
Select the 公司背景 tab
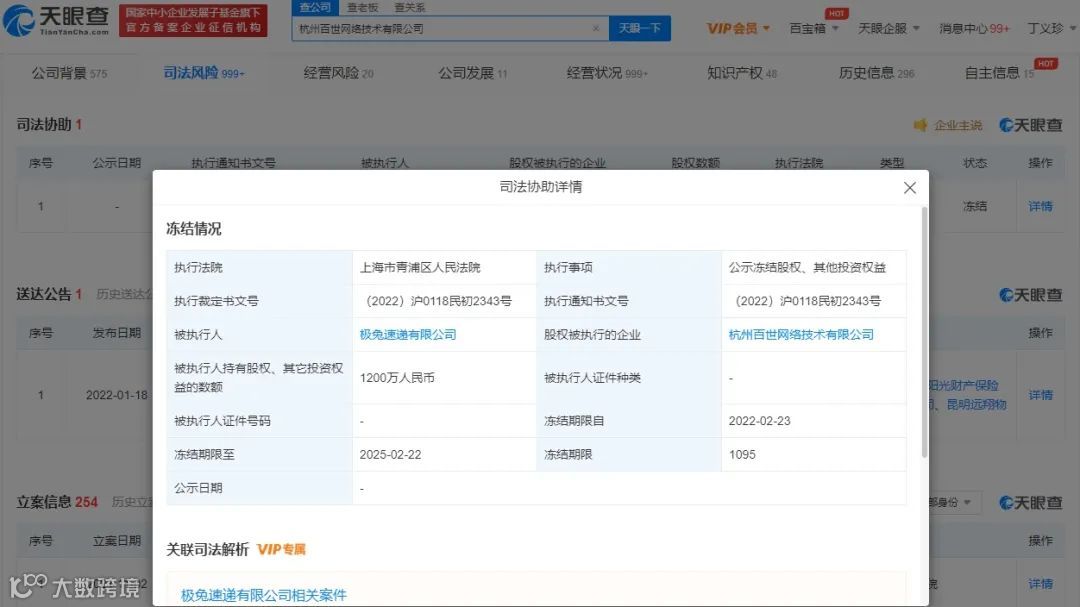click(69, 72)
